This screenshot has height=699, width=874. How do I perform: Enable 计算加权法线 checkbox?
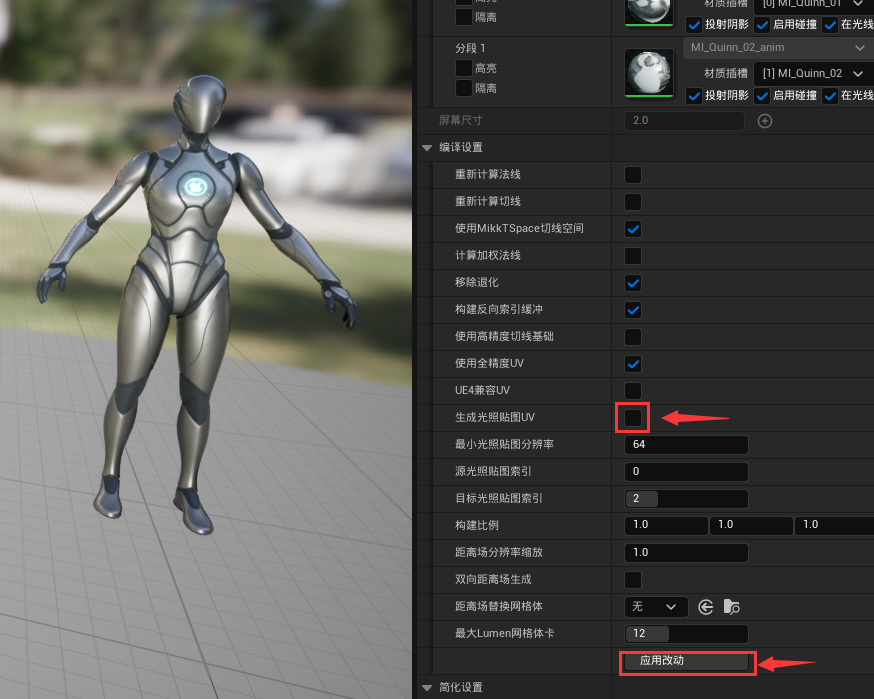pyautogui.click(x=633, y=256)
